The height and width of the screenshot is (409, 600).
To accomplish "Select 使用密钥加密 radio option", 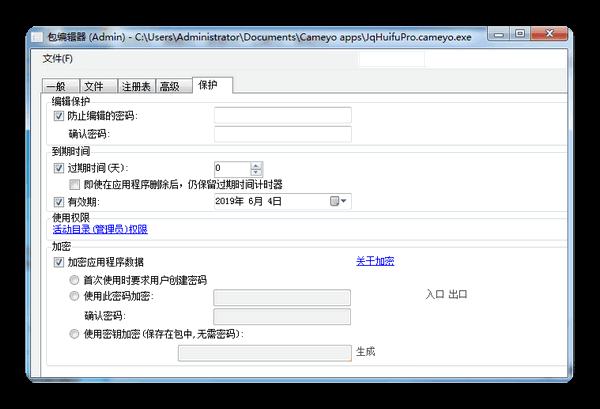I will (x=74, y=334).
